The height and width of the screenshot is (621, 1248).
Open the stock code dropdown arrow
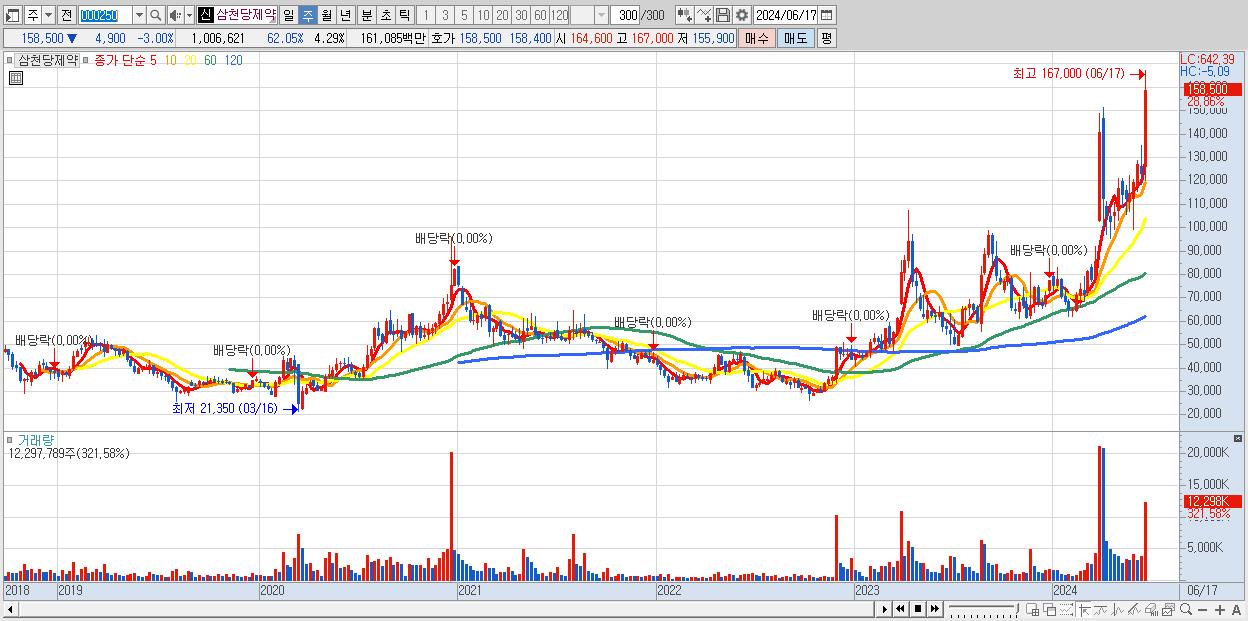139,16
